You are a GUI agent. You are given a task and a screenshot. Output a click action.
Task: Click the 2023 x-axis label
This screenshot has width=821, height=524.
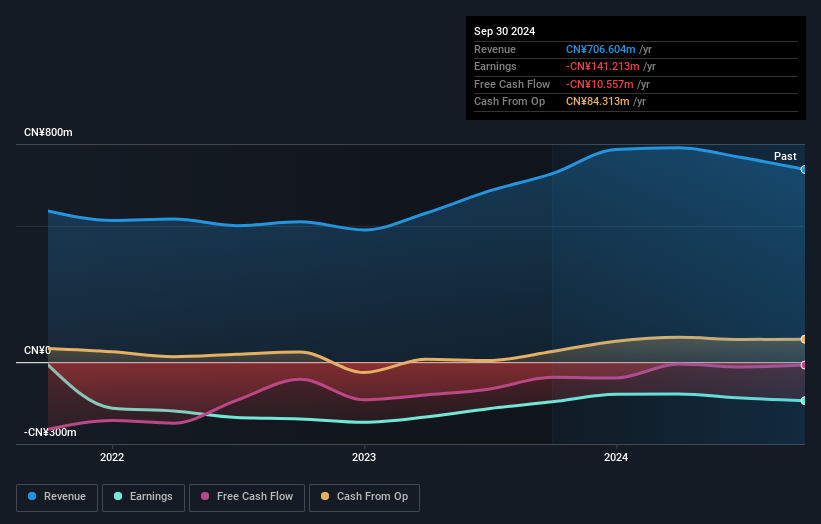click(x=364, y=457)
